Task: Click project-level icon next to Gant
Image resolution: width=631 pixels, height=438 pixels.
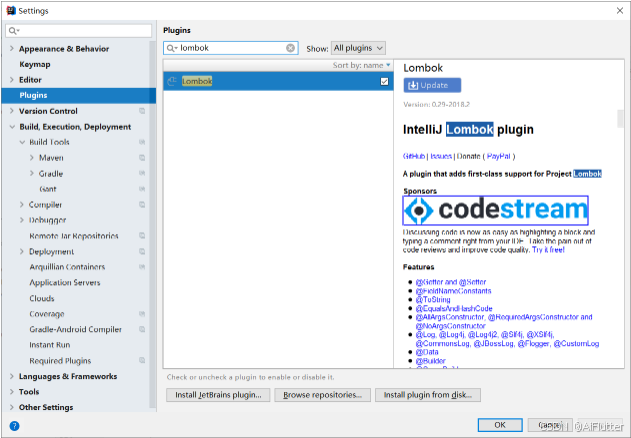Action: click(142, 189)
